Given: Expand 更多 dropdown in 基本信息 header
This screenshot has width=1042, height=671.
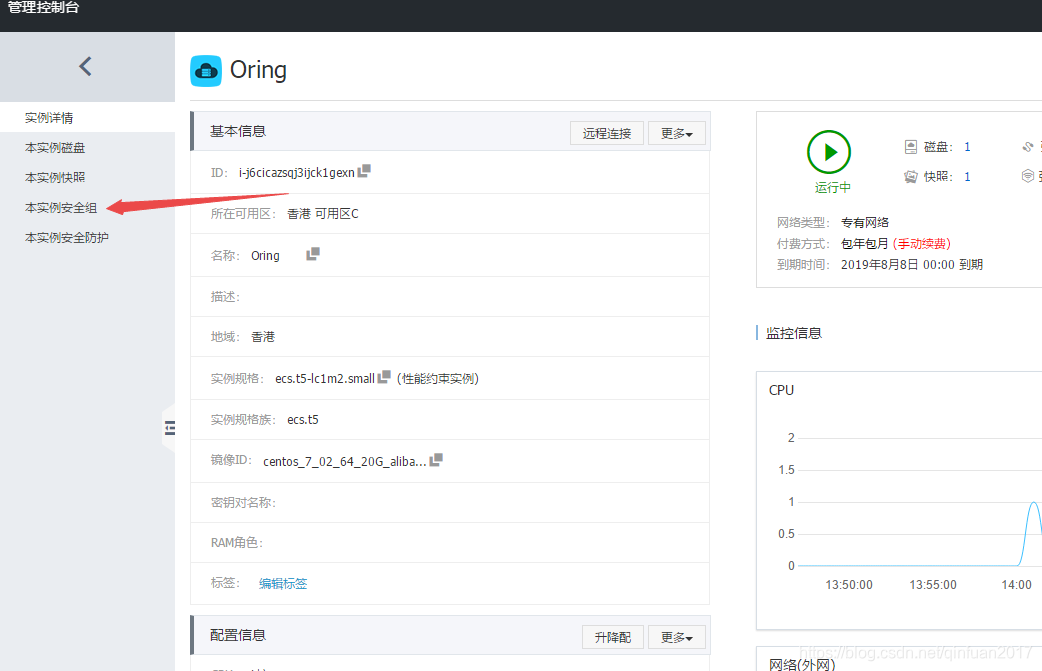Looking at the screenshot, I should pos(677,133).
